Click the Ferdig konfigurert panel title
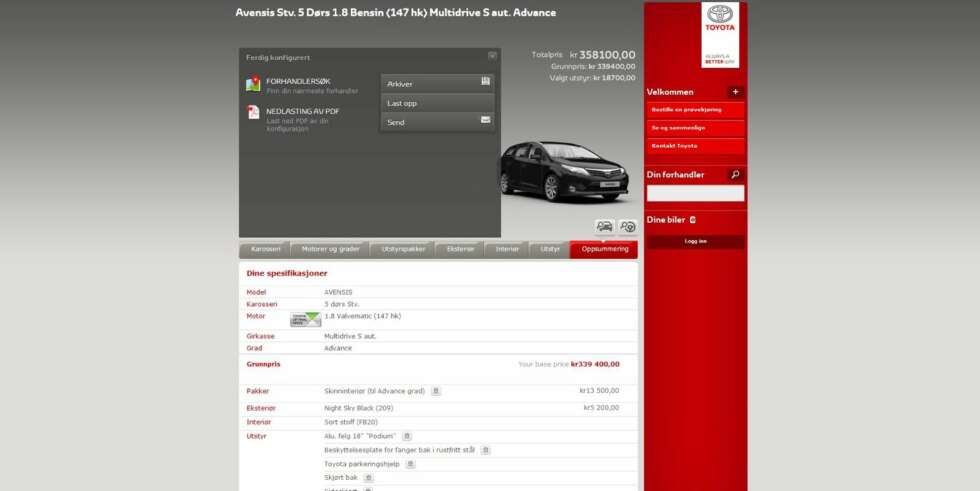 tap(278, 57)
